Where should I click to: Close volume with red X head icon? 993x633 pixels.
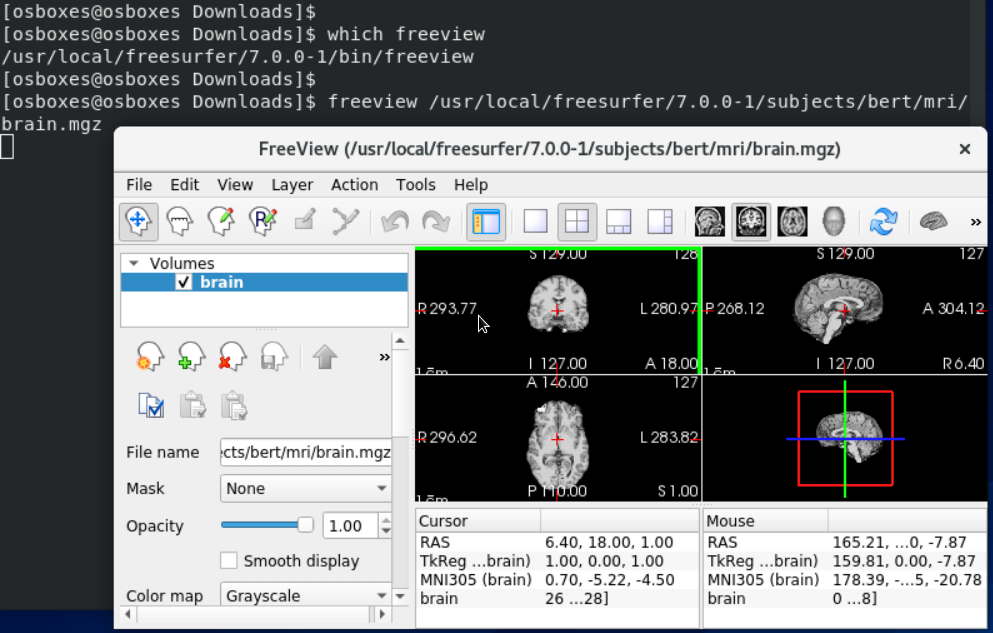pos(232,357)
